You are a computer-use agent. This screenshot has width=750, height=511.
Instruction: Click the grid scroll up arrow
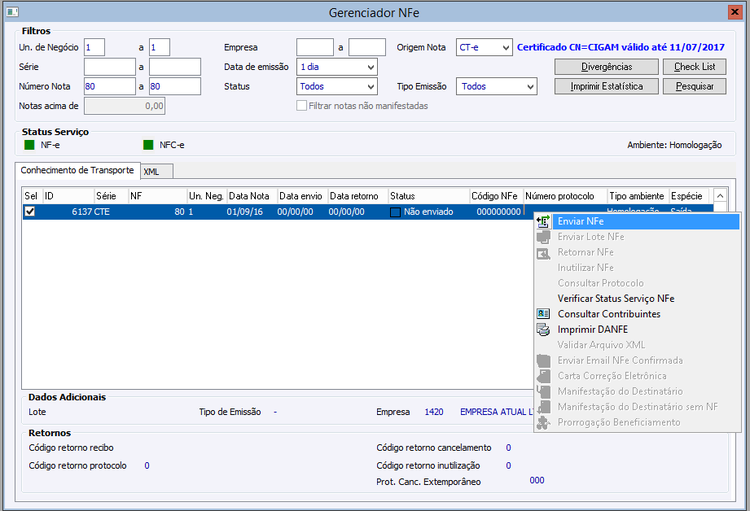(720, 196)
